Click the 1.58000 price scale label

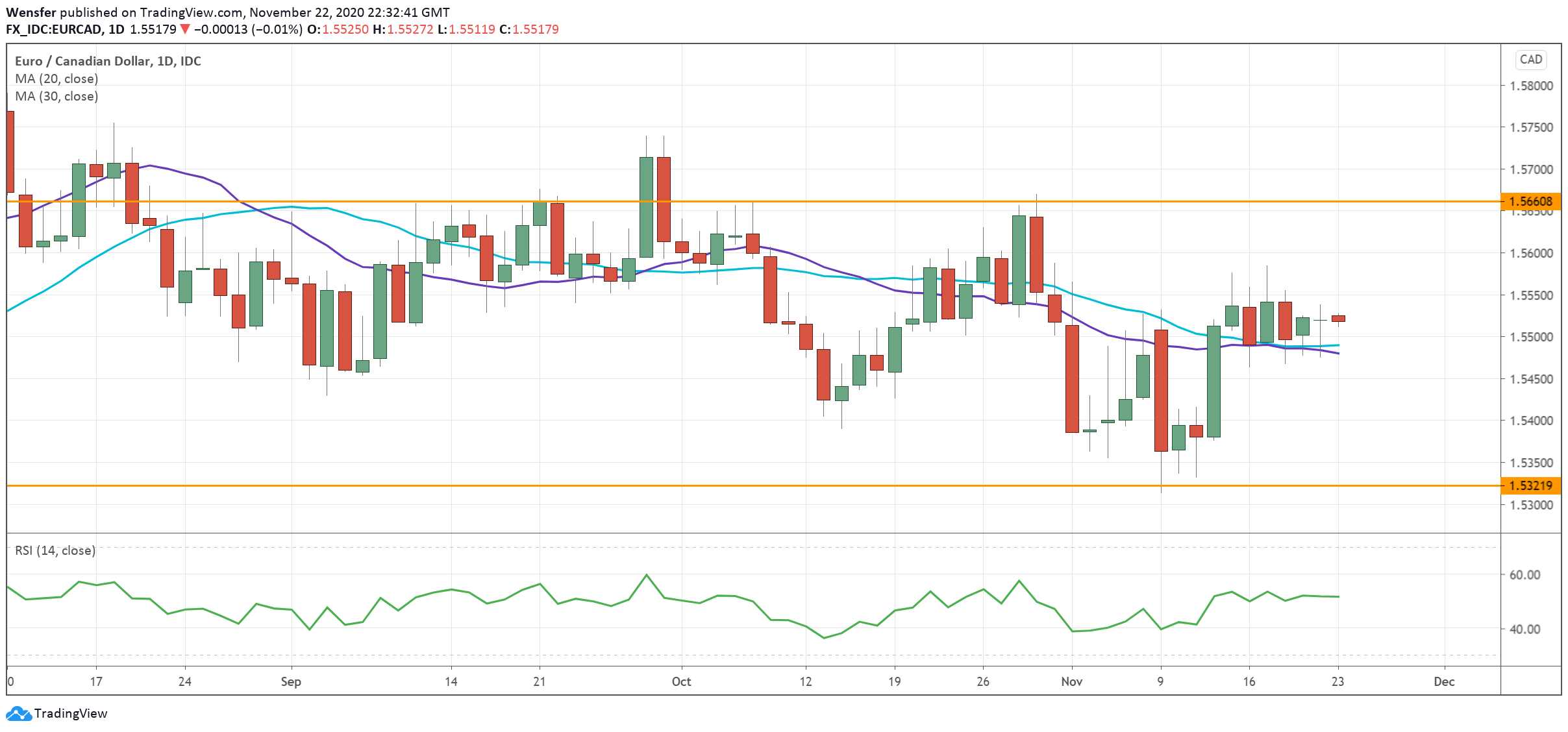pos(1531,86)
